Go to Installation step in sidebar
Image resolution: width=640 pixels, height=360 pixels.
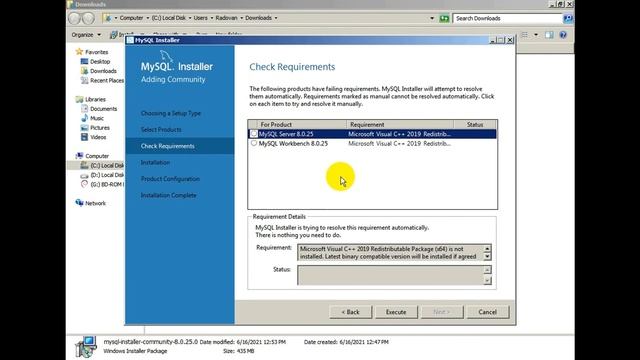pyautogui.click(x=155, y=162)
